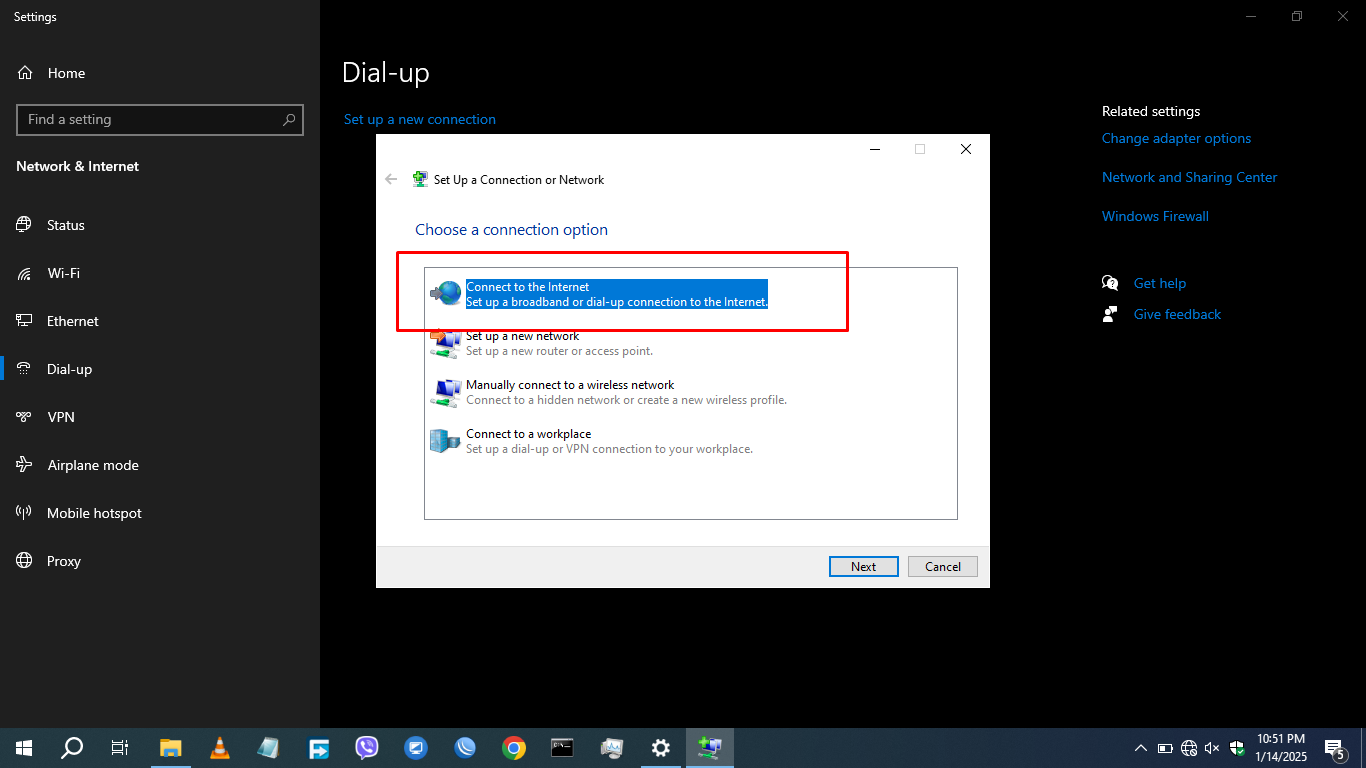The width and height of the screenshot is (1366, 768).
Task: Click the Cancel button in wizard
Action: [x=943, y=566]
